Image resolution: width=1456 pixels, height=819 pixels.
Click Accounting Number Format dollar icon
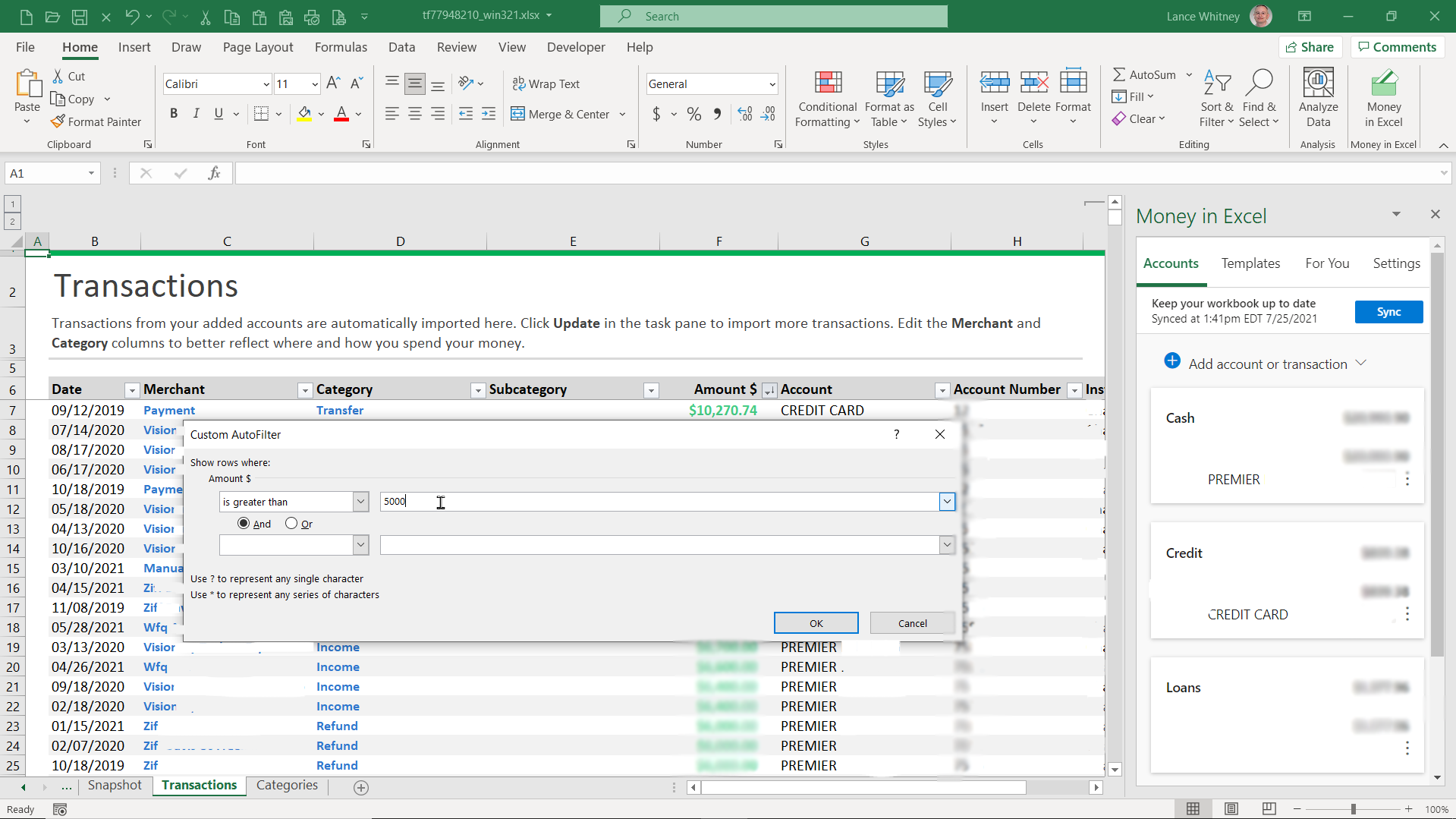pos(656,114)
